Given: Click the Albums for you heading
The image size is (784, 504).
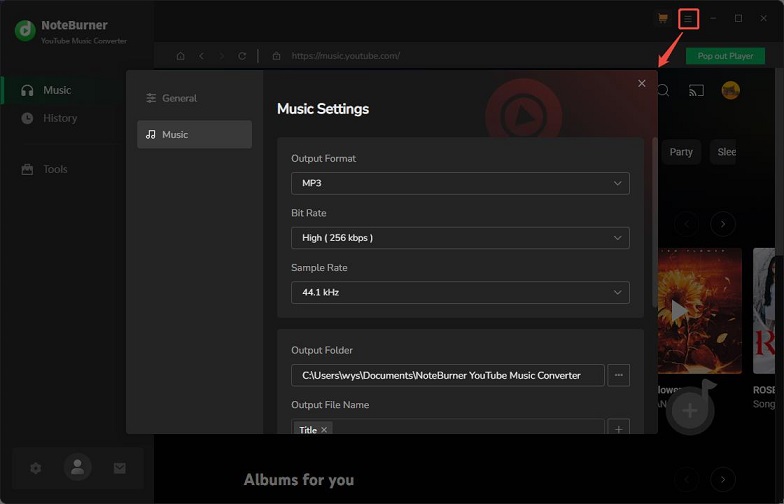Looking at the screenshot, I should (299, 480).
